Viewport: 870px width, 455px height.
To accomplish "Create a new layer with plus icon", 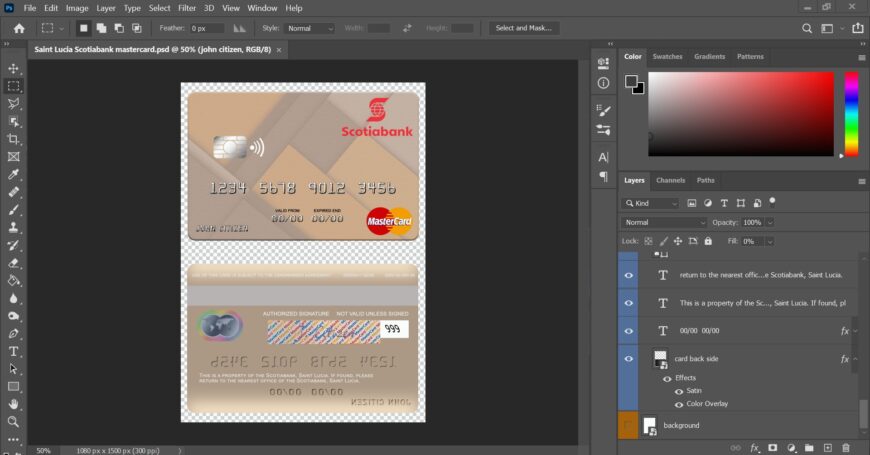I will point(827,447).
